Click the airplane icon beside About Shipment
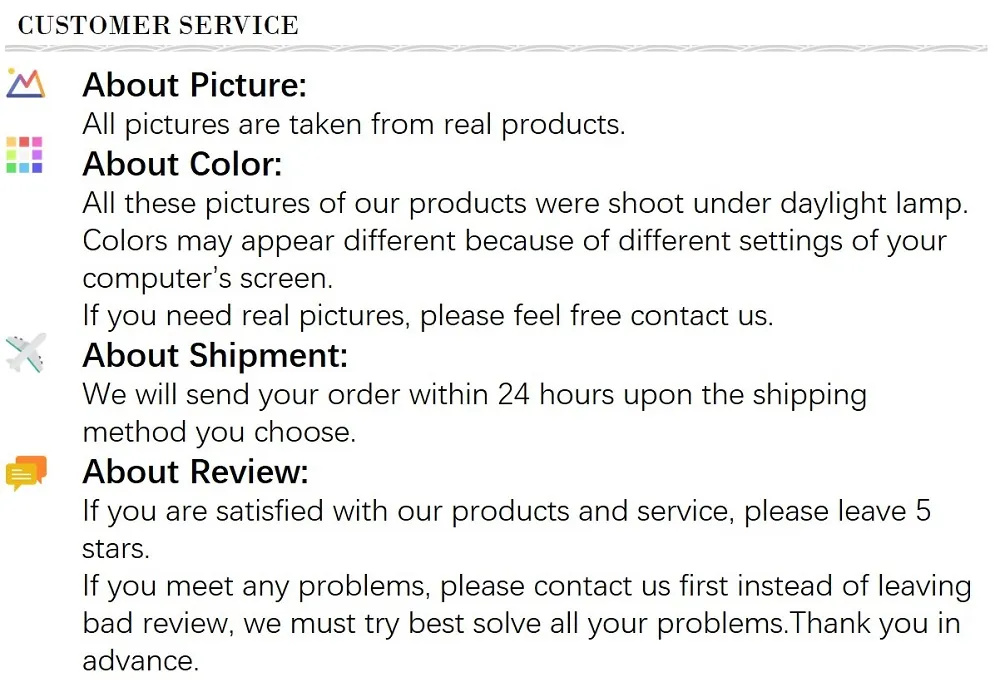Viewport: 1000px width, 697px height. (x=26, y=352)
